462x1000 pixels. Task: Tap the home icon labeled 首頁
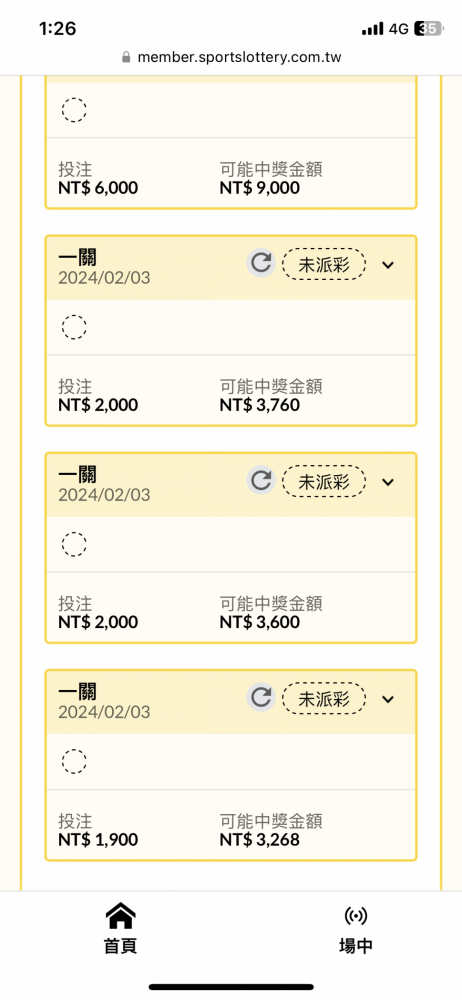[x=120, y=916]
